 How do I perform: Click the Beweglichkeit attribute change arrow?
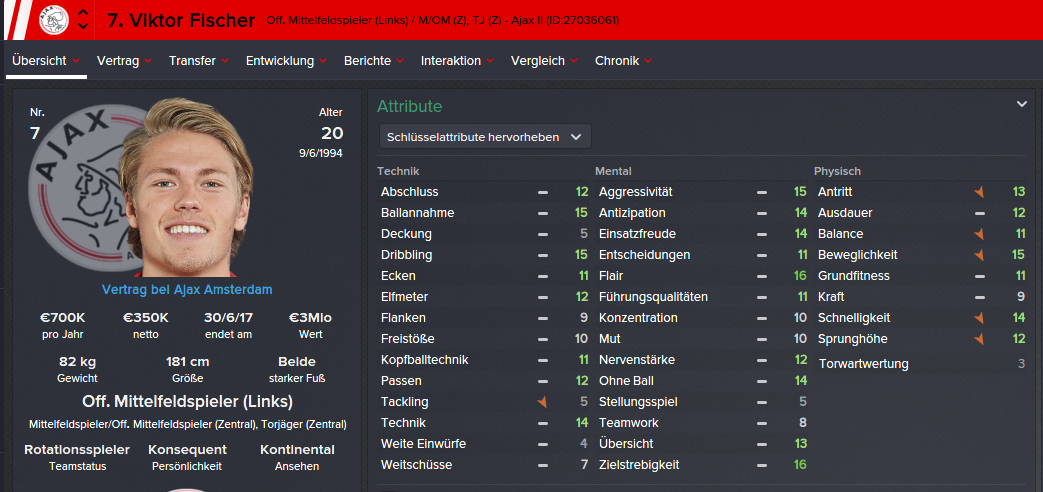[x=979, y=255]
